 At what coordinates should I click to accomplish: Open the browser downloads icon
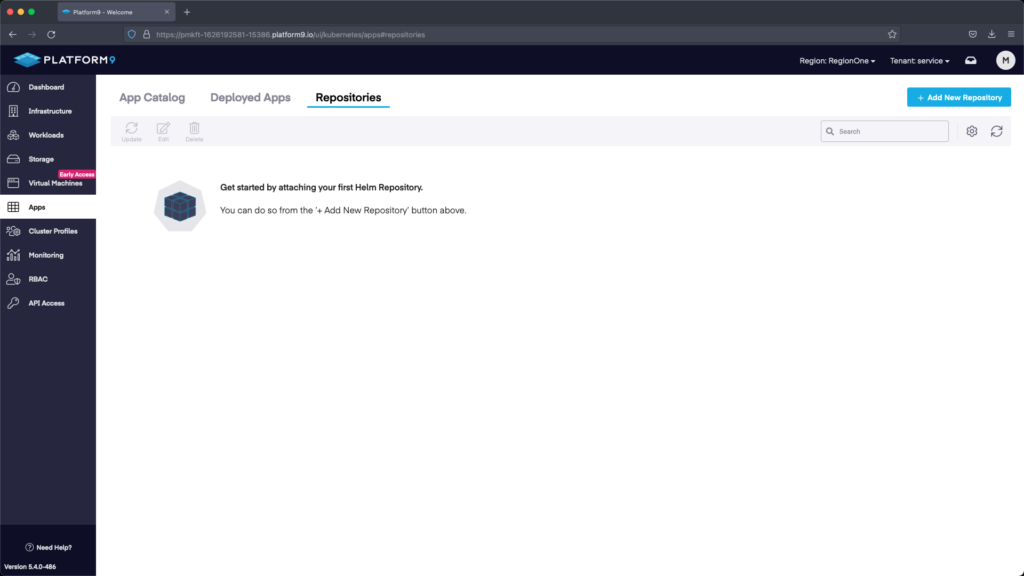coord(991,35)
